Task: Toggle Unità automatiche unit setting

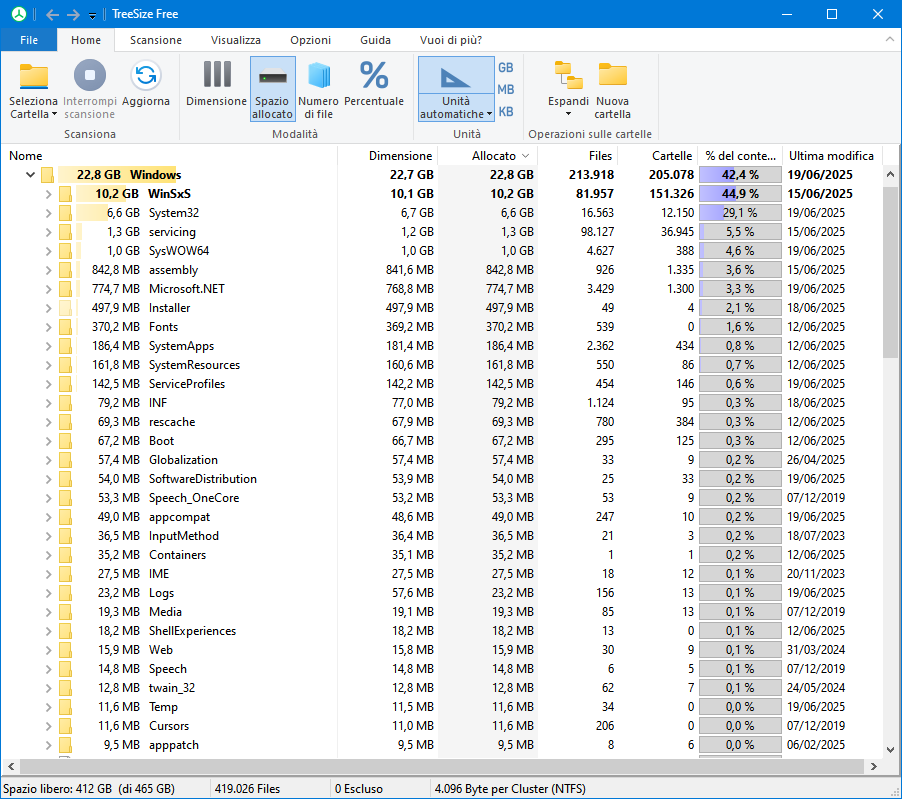Action: (456, 89)
